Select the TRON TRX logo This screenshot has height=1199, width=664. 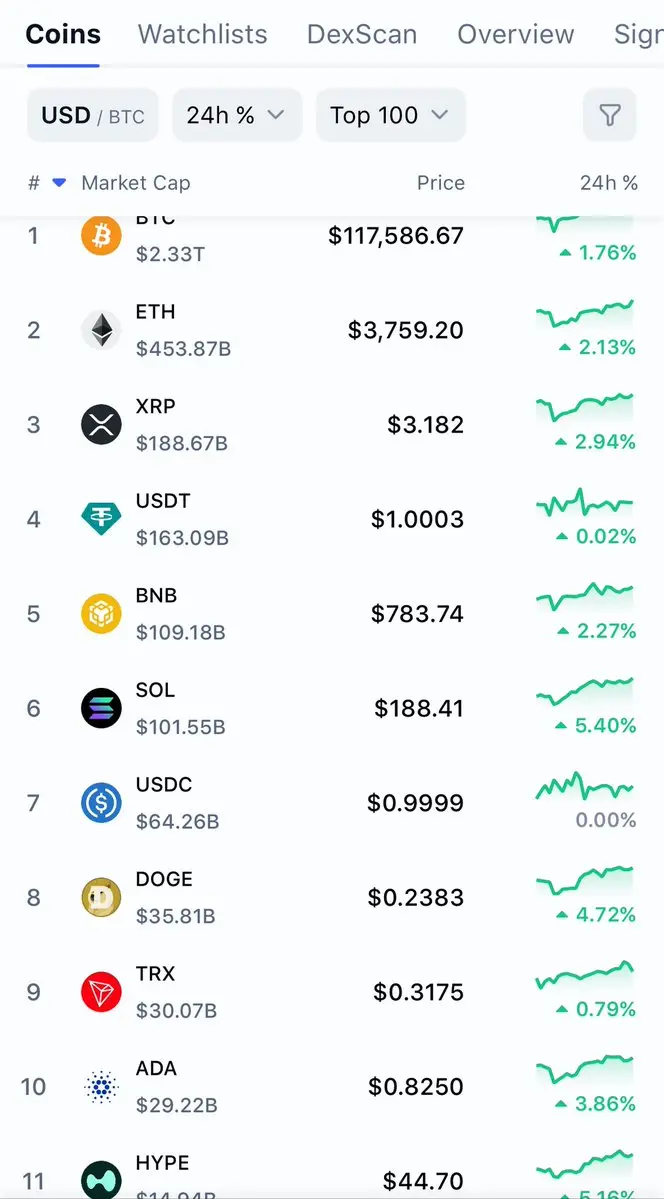(101, 992)
